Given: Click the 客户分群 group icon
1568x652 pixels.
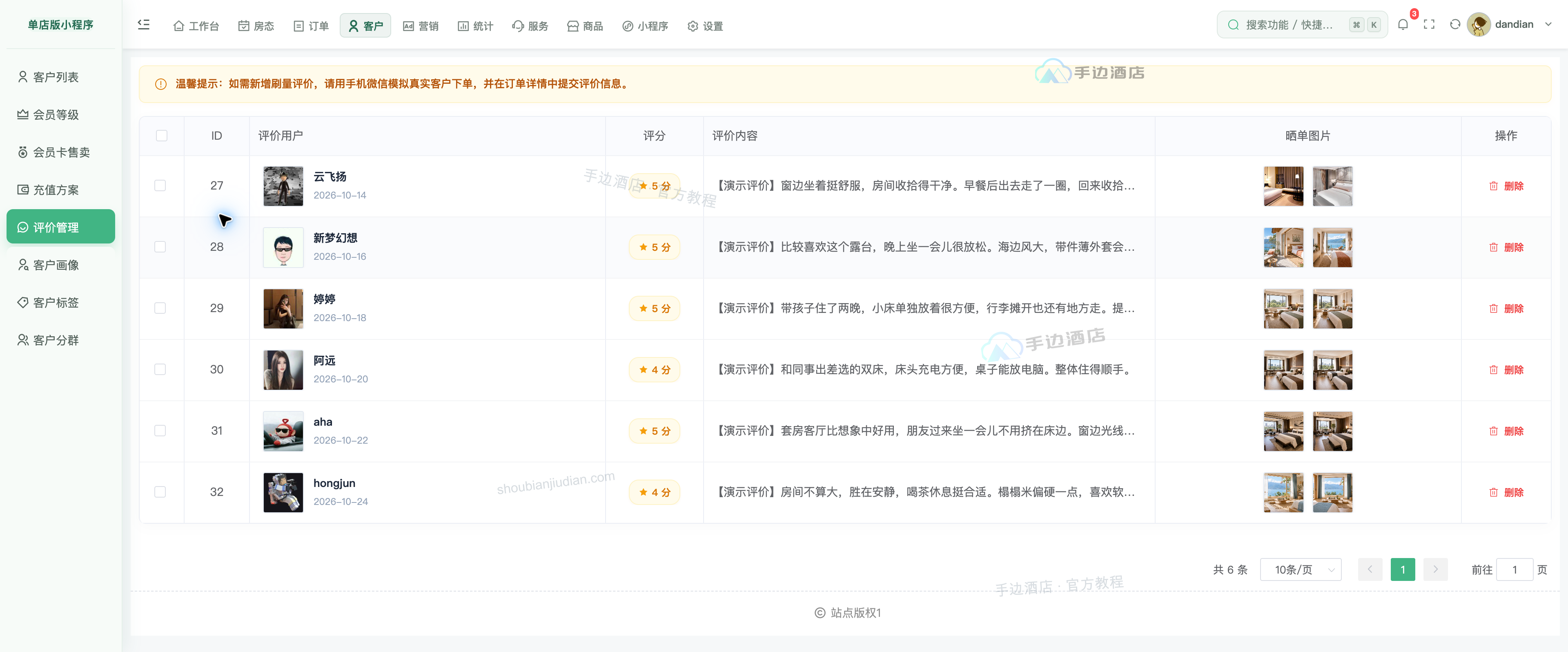Looking at the screenshot, I should click(22, 340).
